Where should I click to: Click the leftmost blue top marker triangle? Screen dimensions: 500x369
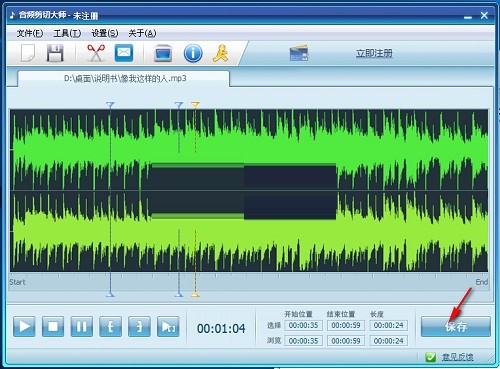click(x=110, y=105)
